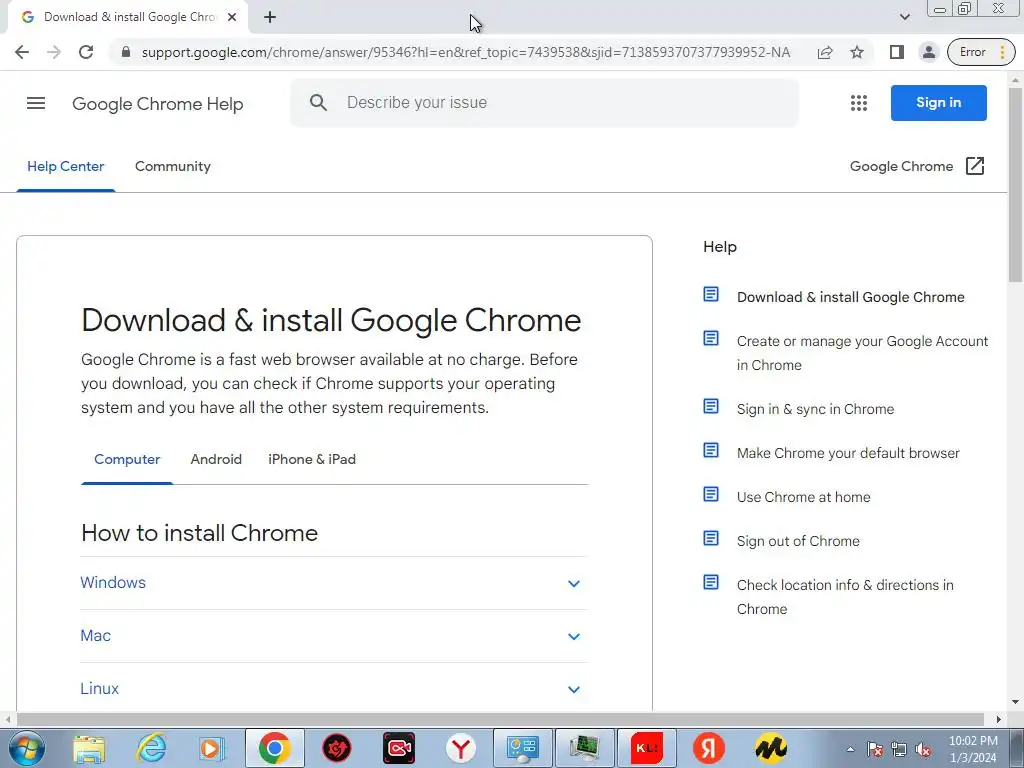Open the Error browser menu button

(x=981, y=52)
